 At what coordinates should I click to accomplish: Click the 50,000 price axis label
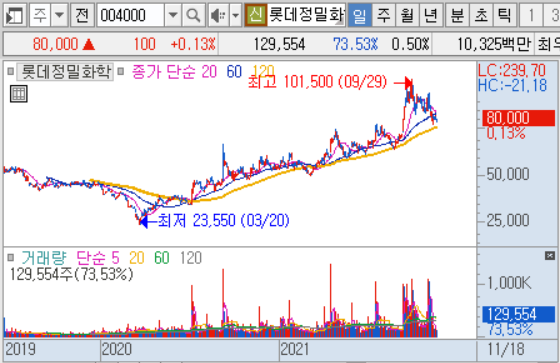tap(508, 174)
